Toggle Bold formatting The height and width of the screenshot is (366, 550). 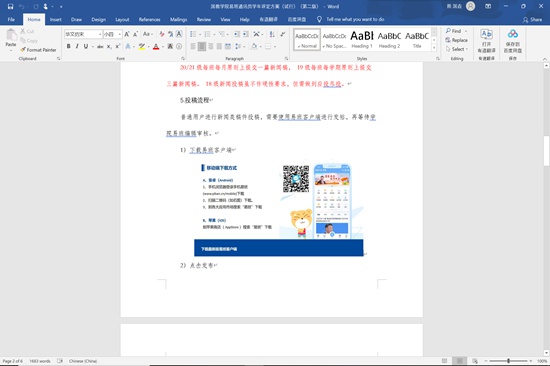click(69, 46)
